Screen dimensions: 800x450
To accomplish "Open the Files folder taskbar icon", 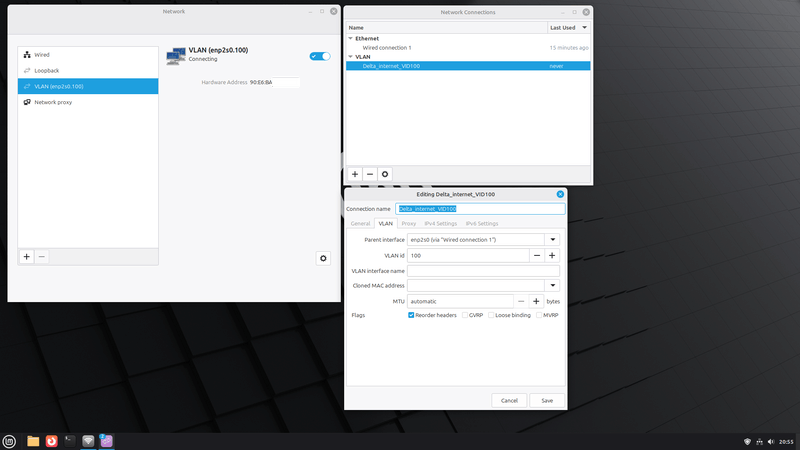I will click(33, 441).
